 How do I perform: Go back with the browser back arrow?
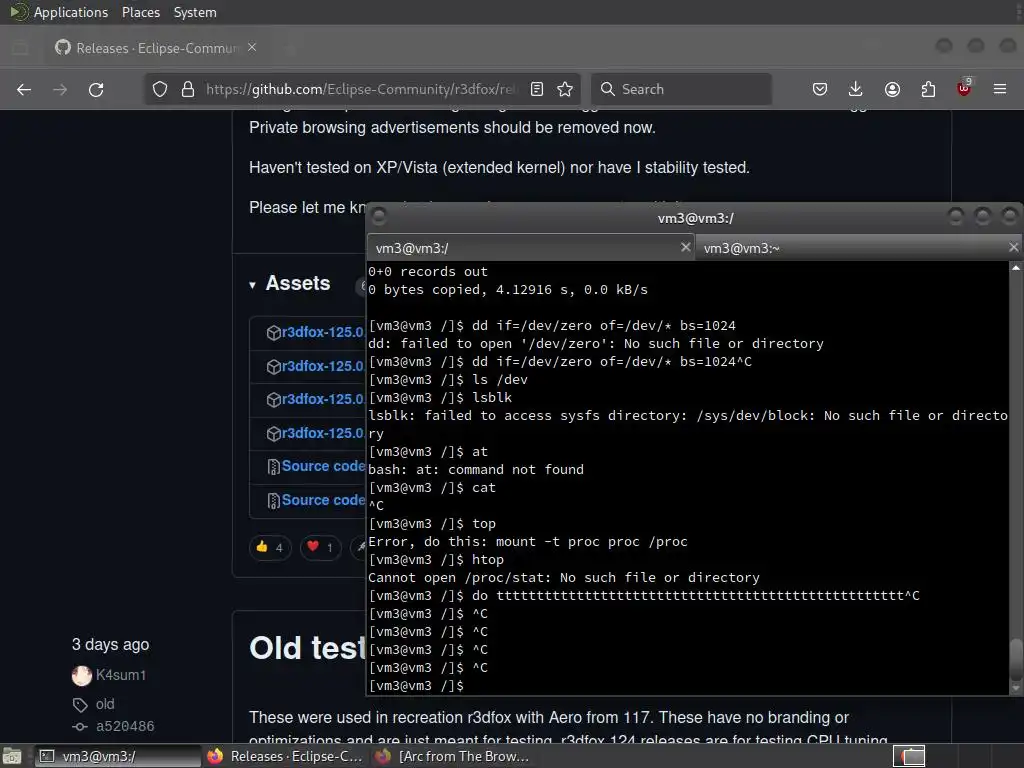pos(24,89)
